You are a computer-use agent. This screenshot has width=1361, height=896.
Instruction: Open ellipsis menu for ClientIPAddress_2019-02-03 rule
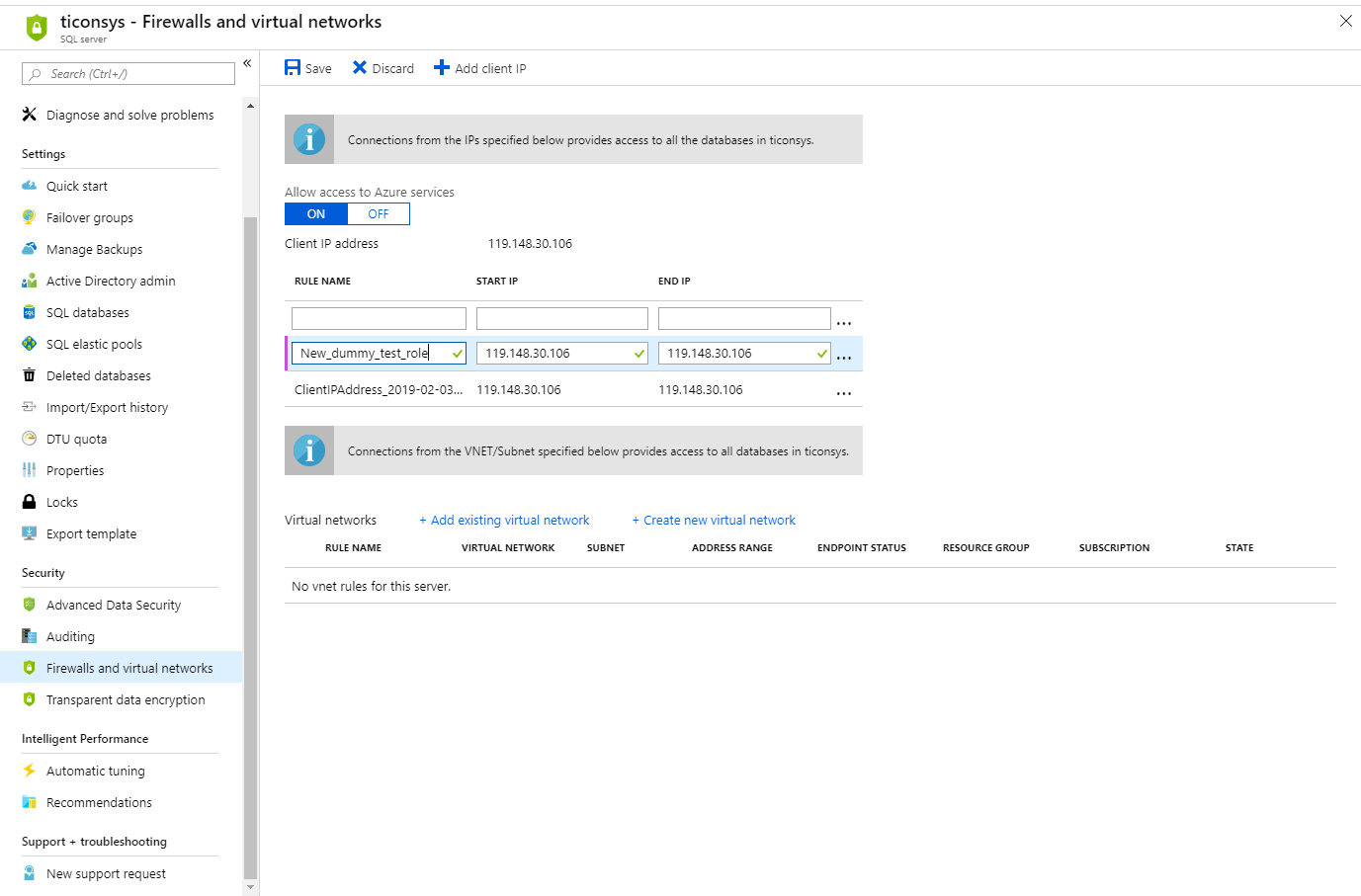[843, 392]
